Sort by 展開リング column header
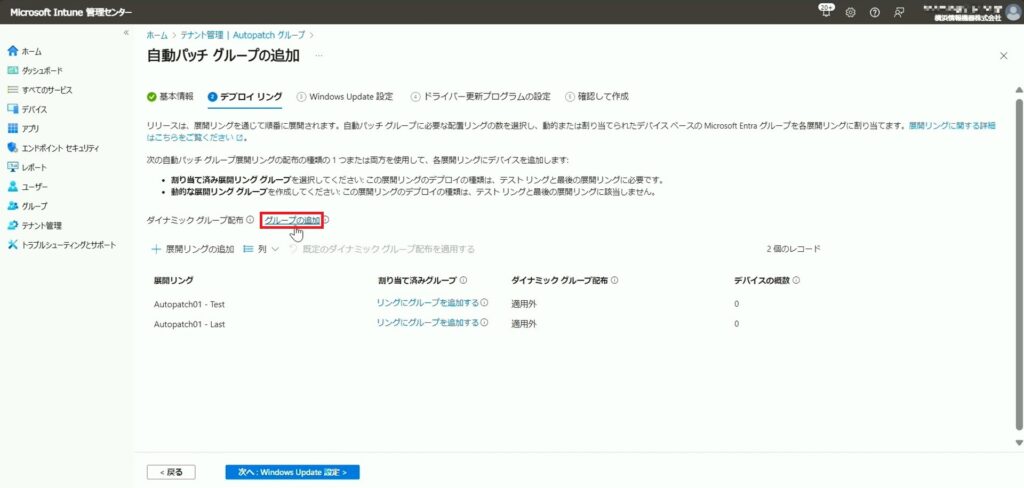The width and height of the screenshot is (1024, 488). pyautogui.click(x=173, y=280)
